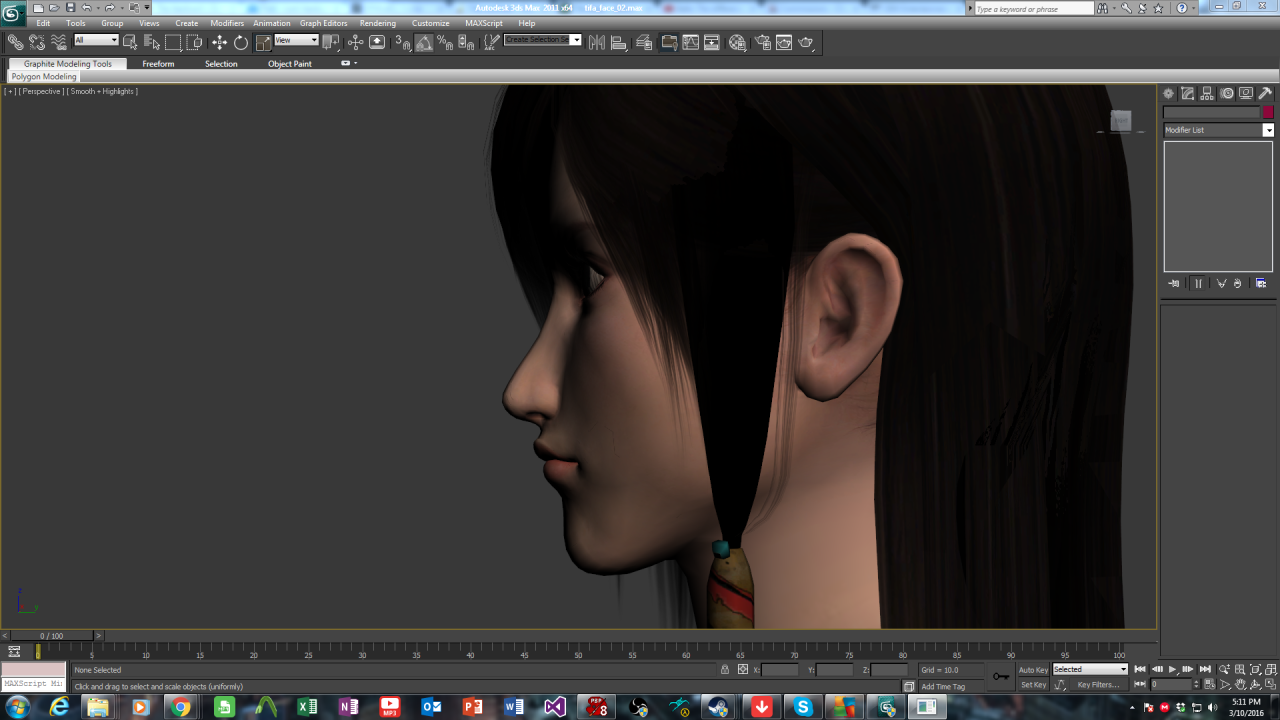Screen dimensions: 1280x720
Task: Open the Selected key filter dropdown
Action: pos(1090,670)
